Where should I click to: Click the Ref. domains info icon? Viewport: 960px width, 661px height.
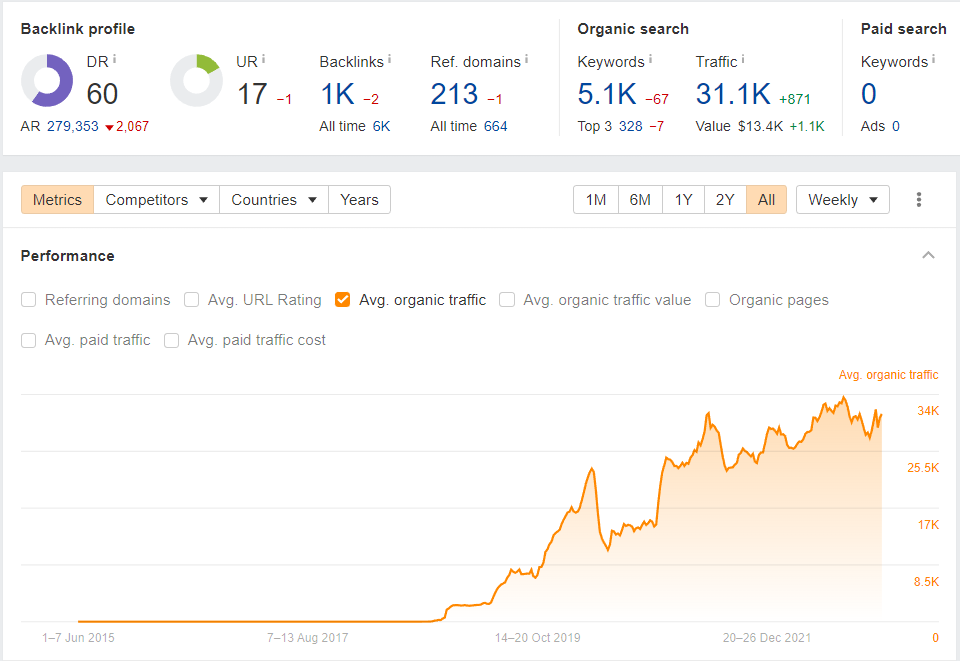pyautogui.click(x=526, y=59)
